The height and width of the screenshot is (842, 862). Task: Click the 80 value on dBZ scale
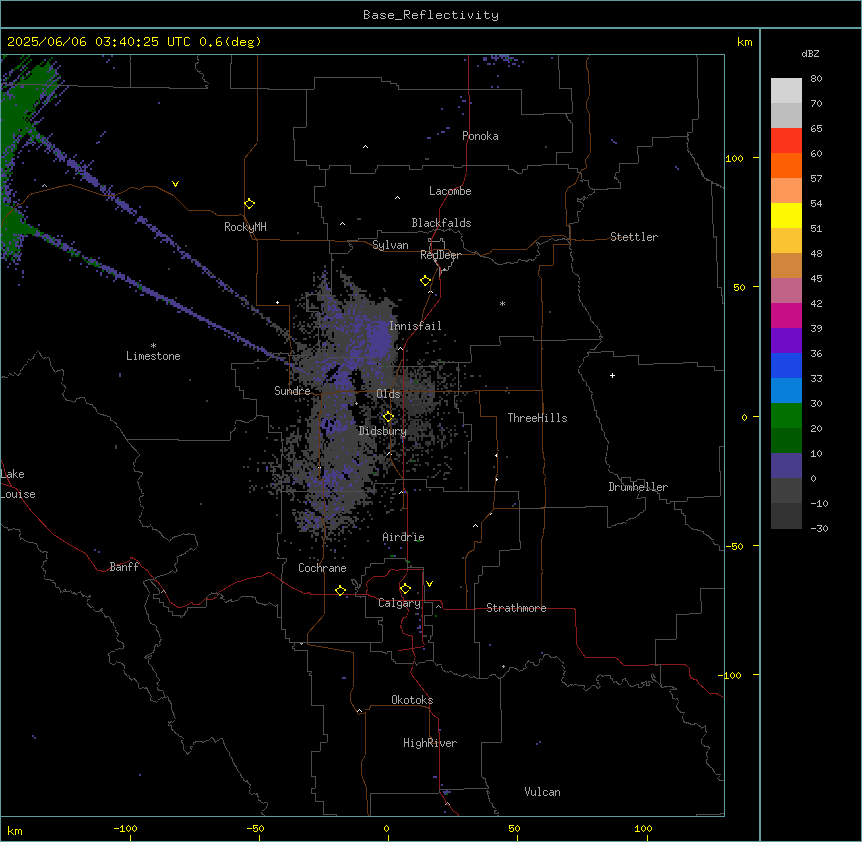[x=816, y=79]
